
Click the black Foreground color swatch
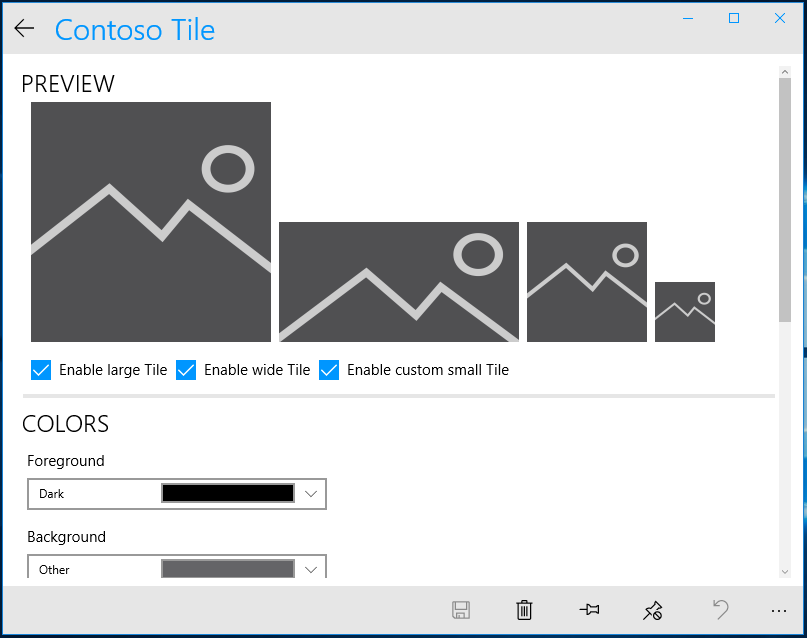click(x=228, y=493)
